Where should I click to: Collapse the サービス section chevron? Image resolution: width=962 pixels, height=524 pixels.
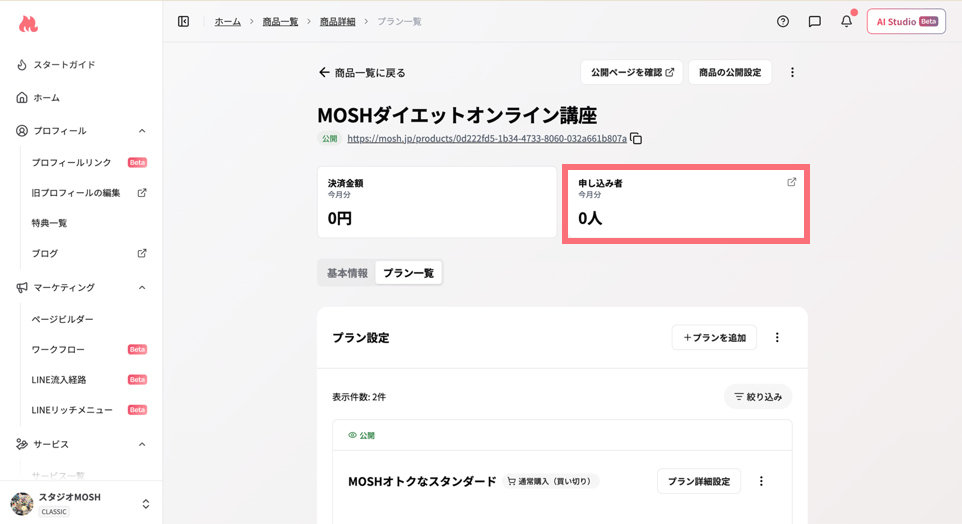pyautogui.click(x=142, y=444)
